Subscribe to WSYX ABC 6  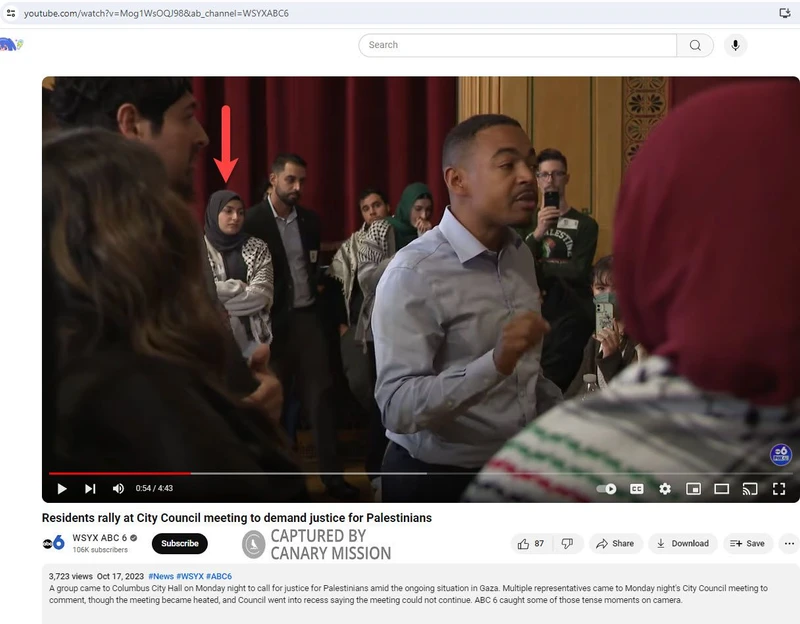coord(178,543)
